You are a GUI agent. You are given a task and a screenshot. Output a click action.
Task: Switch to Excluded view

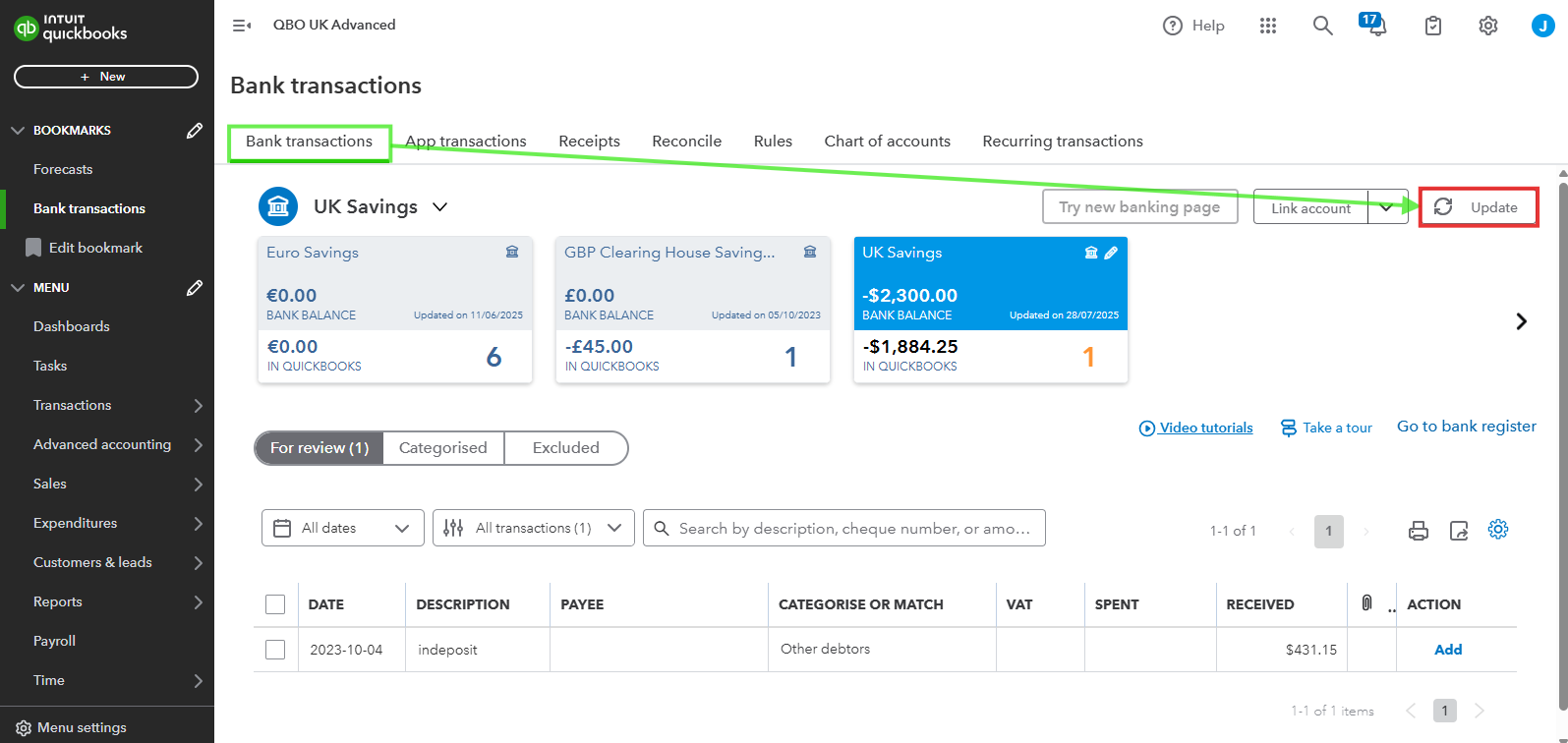tap(566, 448)
